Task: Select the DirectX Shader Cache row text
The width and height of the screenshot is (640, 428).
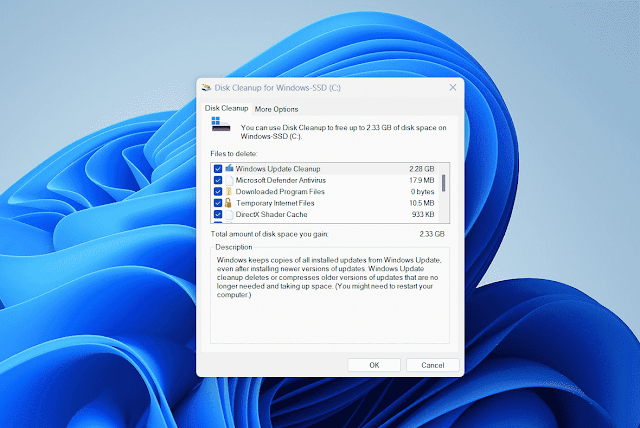Action: pos(271,215)
